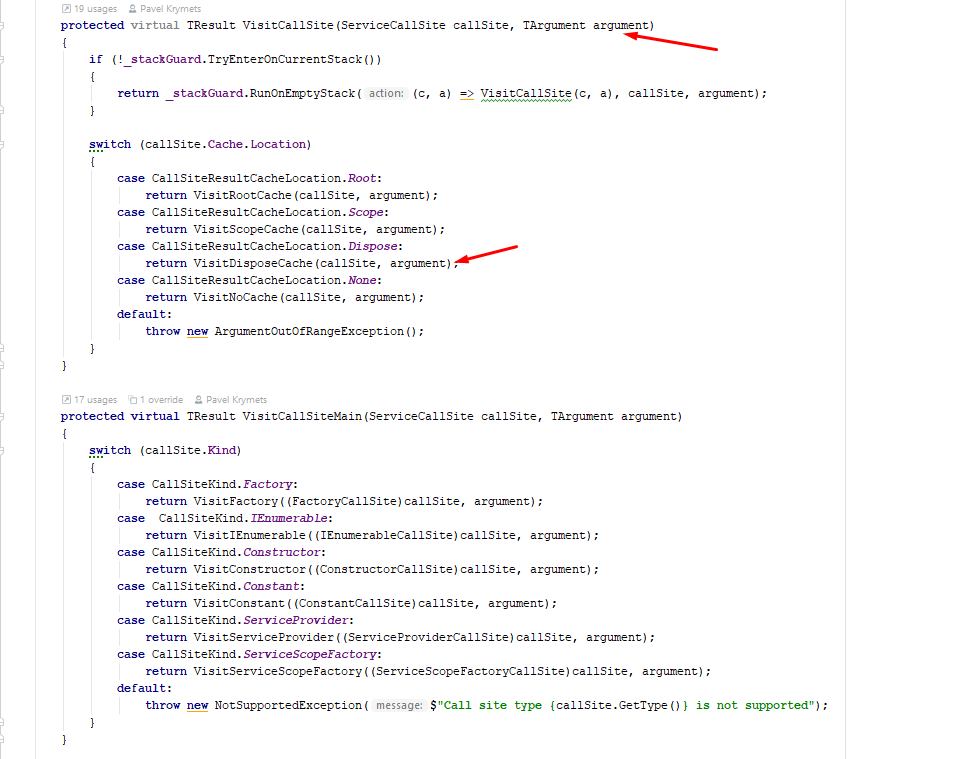
Task: Click the VisitServiceScopeFactory method call
Action: coord(278,671)
